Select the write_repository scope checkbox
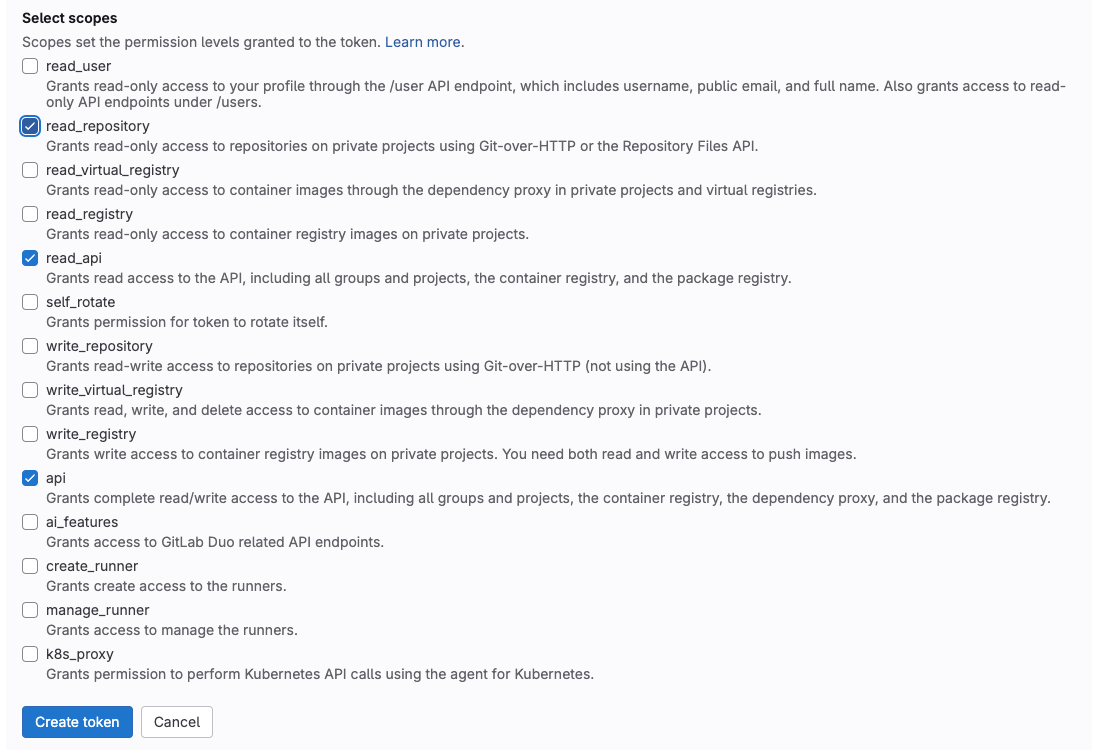This screenshot has width=1093, height=750. tap(30, 346)
